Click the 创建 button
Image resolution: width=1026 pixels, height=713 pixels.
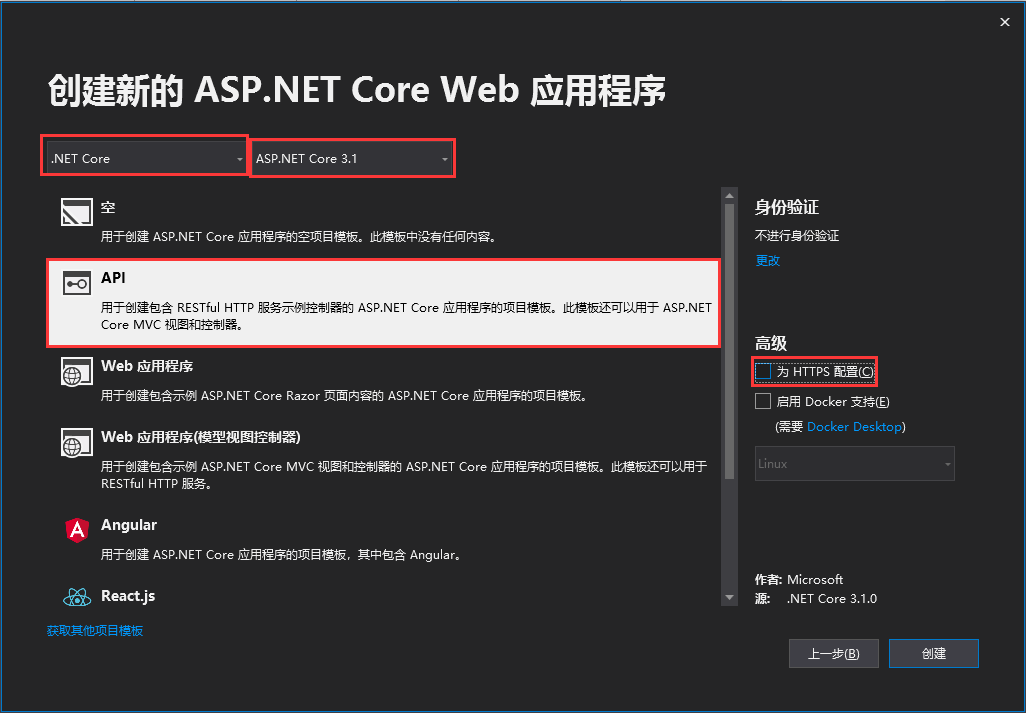click(x=933, y=653)
